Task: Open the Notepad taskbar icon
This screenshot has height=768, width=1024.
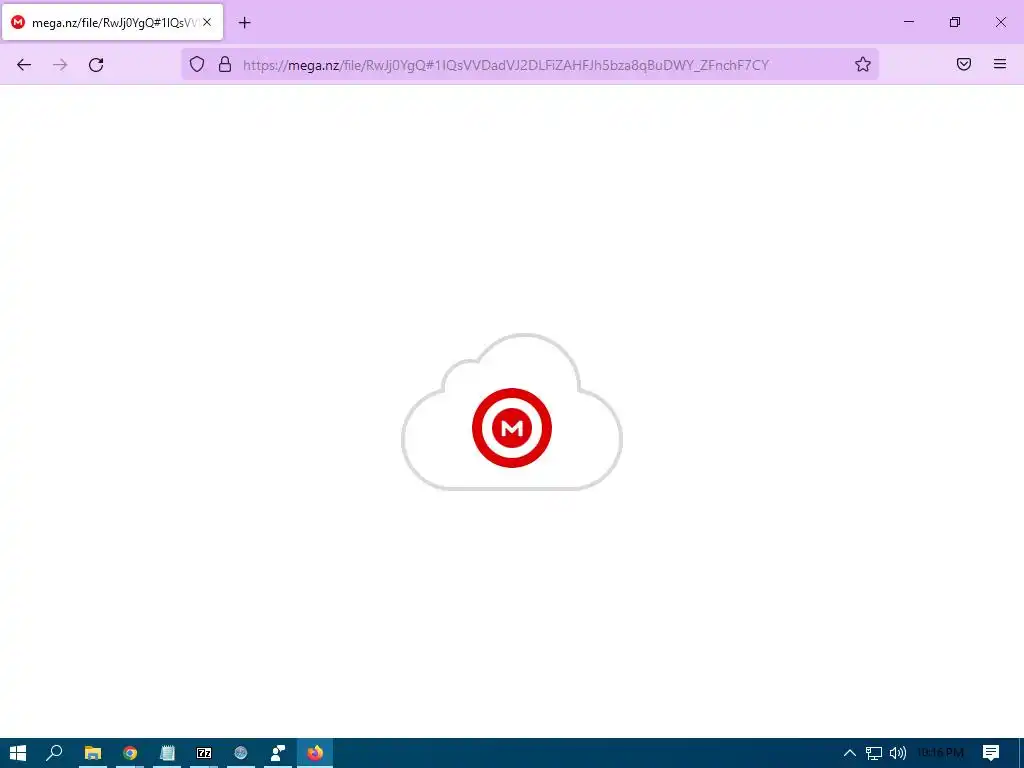Action: pyautogui.click(x=167, y=753)
